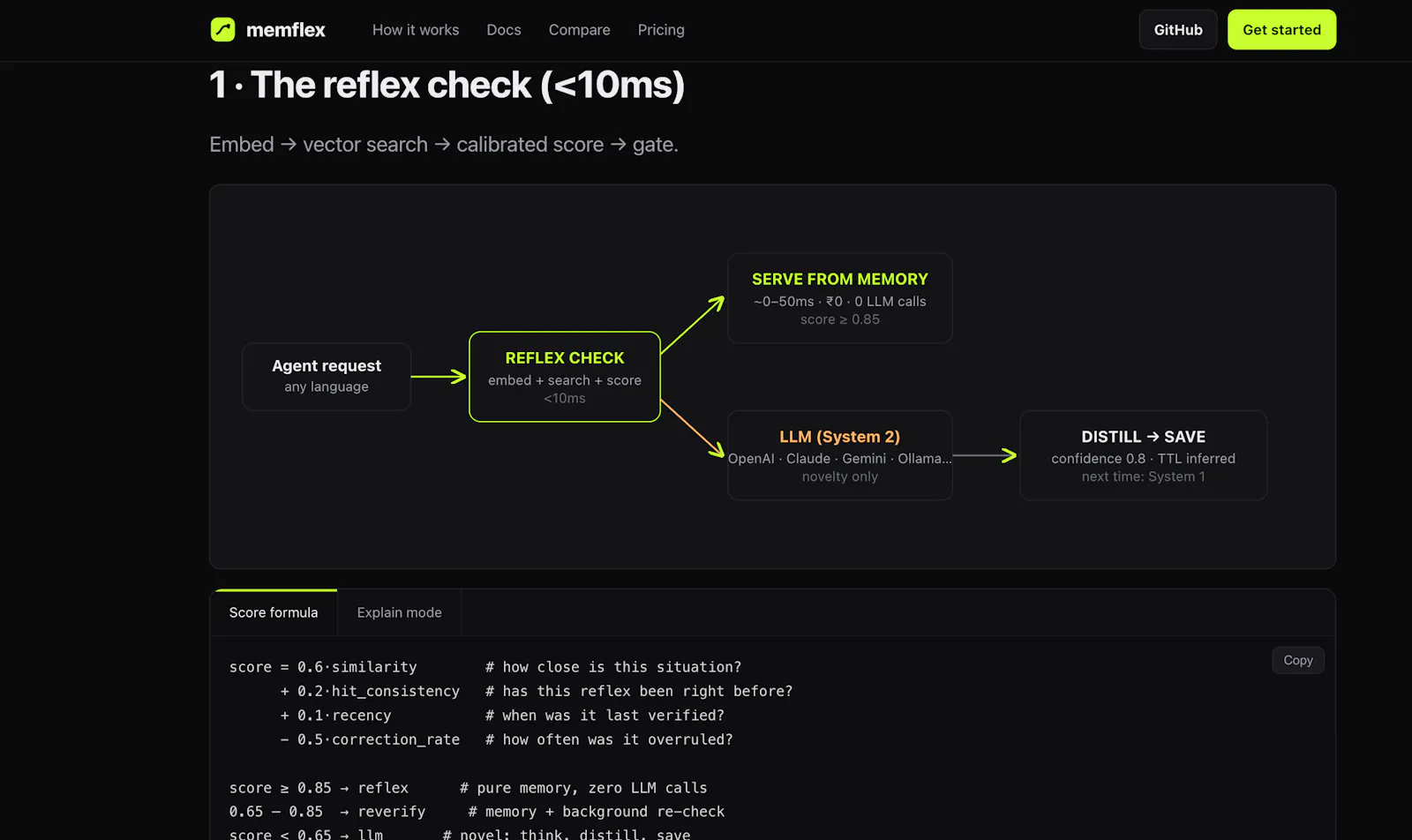The height and width of the screenshot is (840, 1412).
Task: Click the code line "+ 0.1·recency"
Action: [x=335, y=716]
